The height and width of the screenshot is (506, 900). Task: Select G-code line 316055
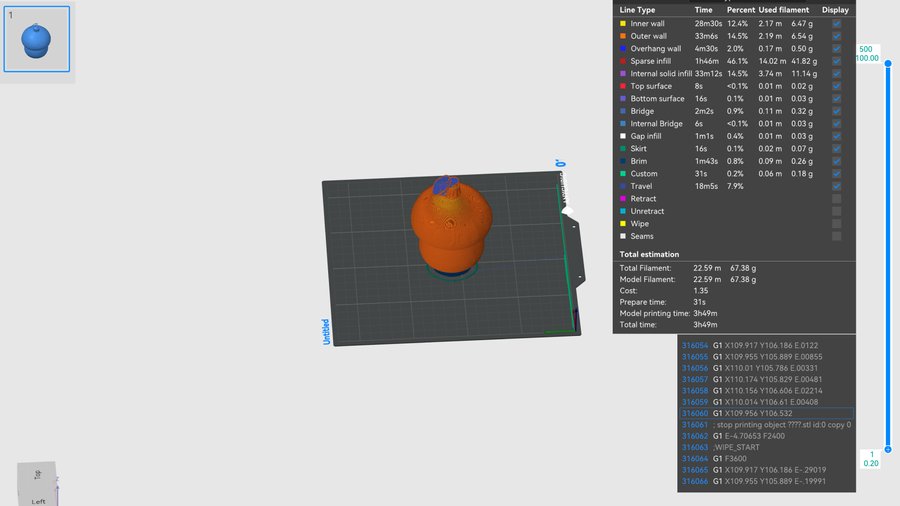pyautogui.click(x=766, y=357)
